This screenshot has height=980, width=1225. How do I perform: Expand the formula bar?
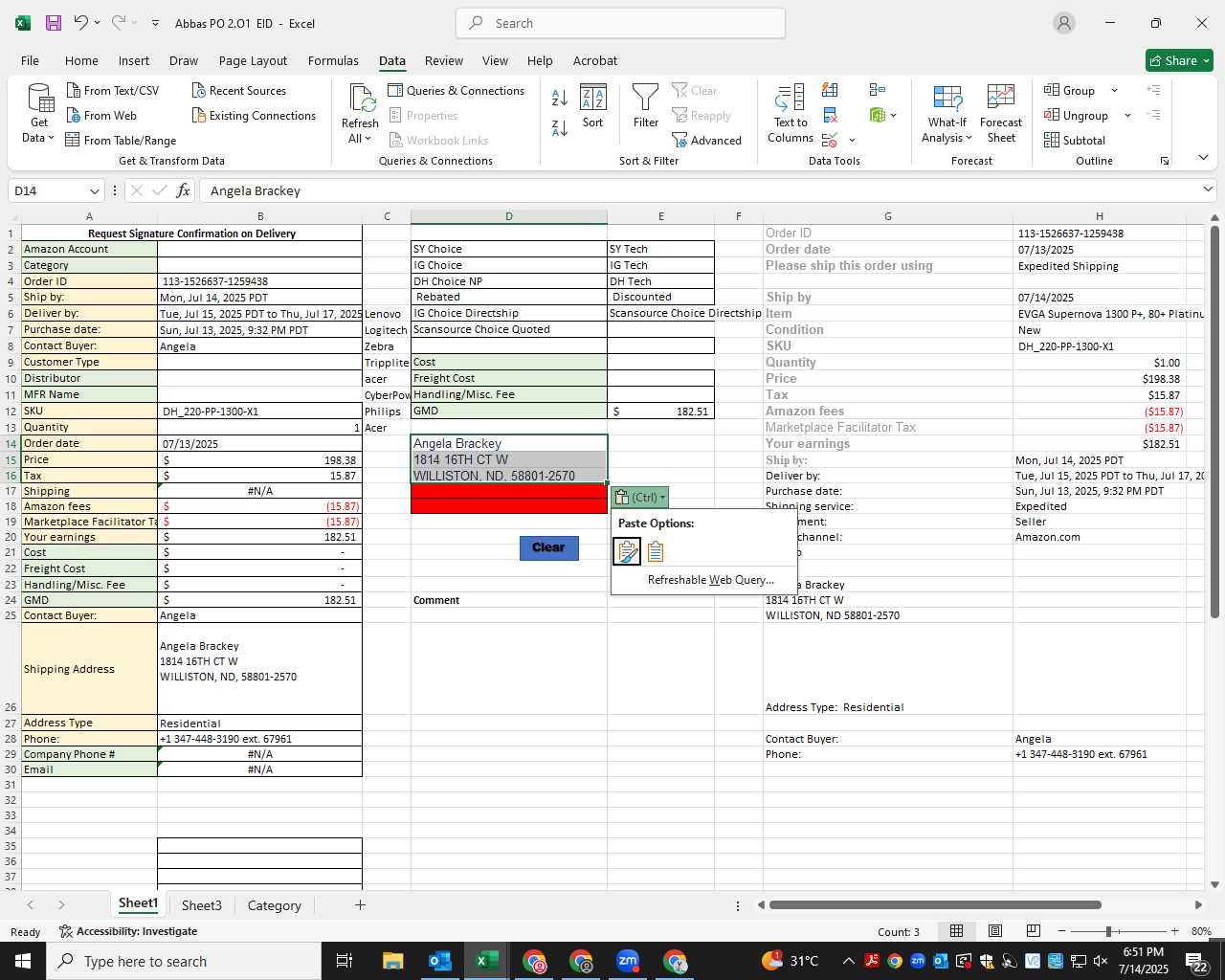tap(1208, 190)
